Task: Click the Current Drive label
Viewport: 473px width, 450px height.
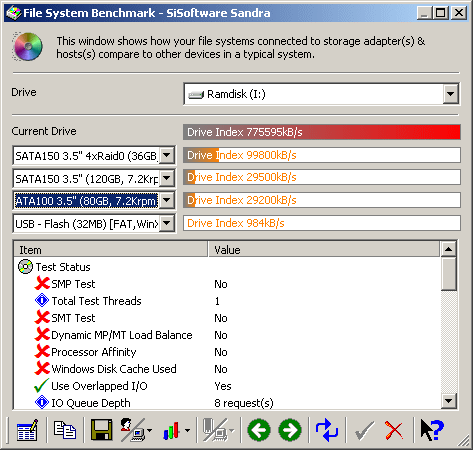Action: point(44,131)
